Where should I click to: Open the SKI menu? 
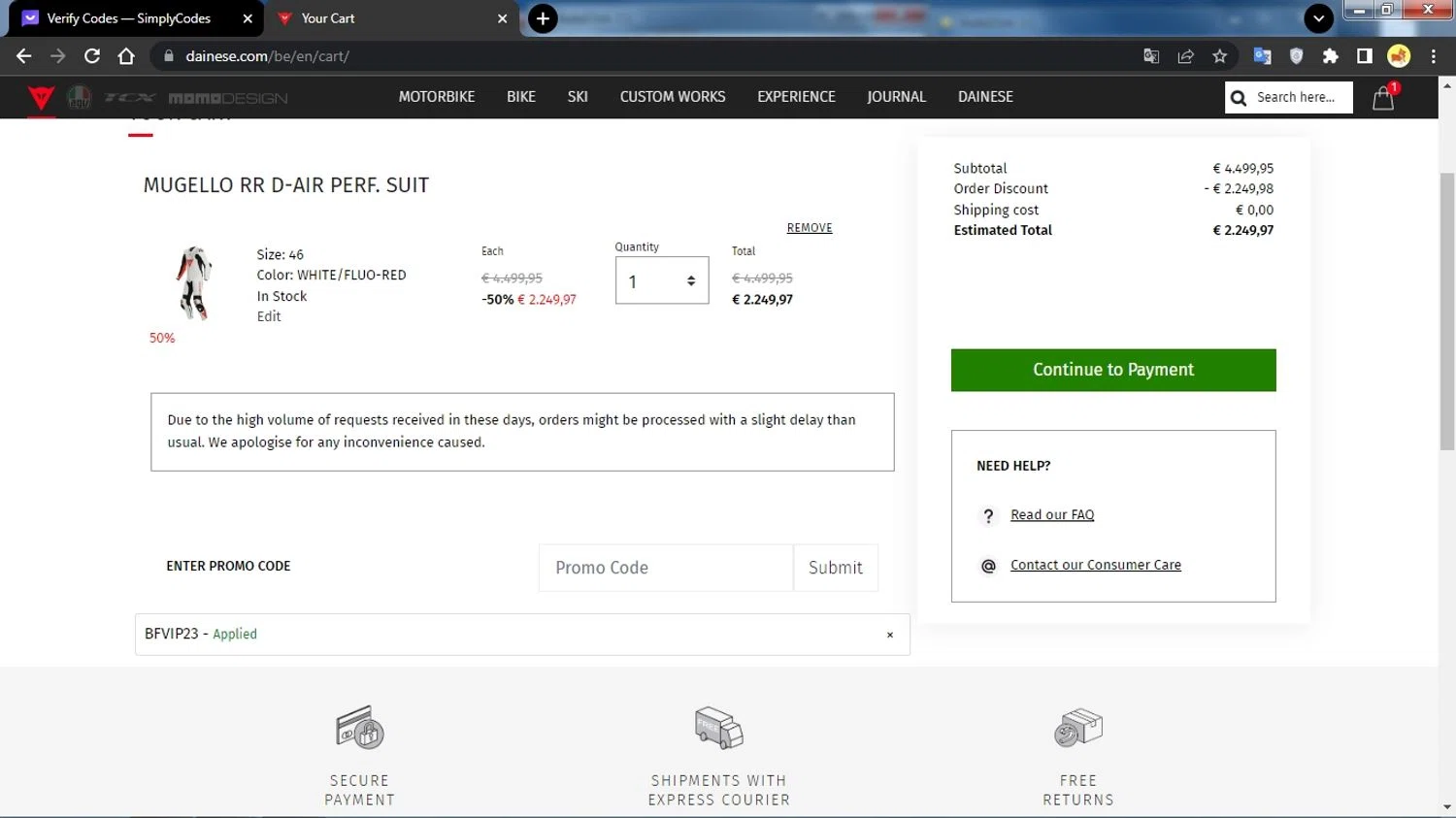[x=578, y=97]
